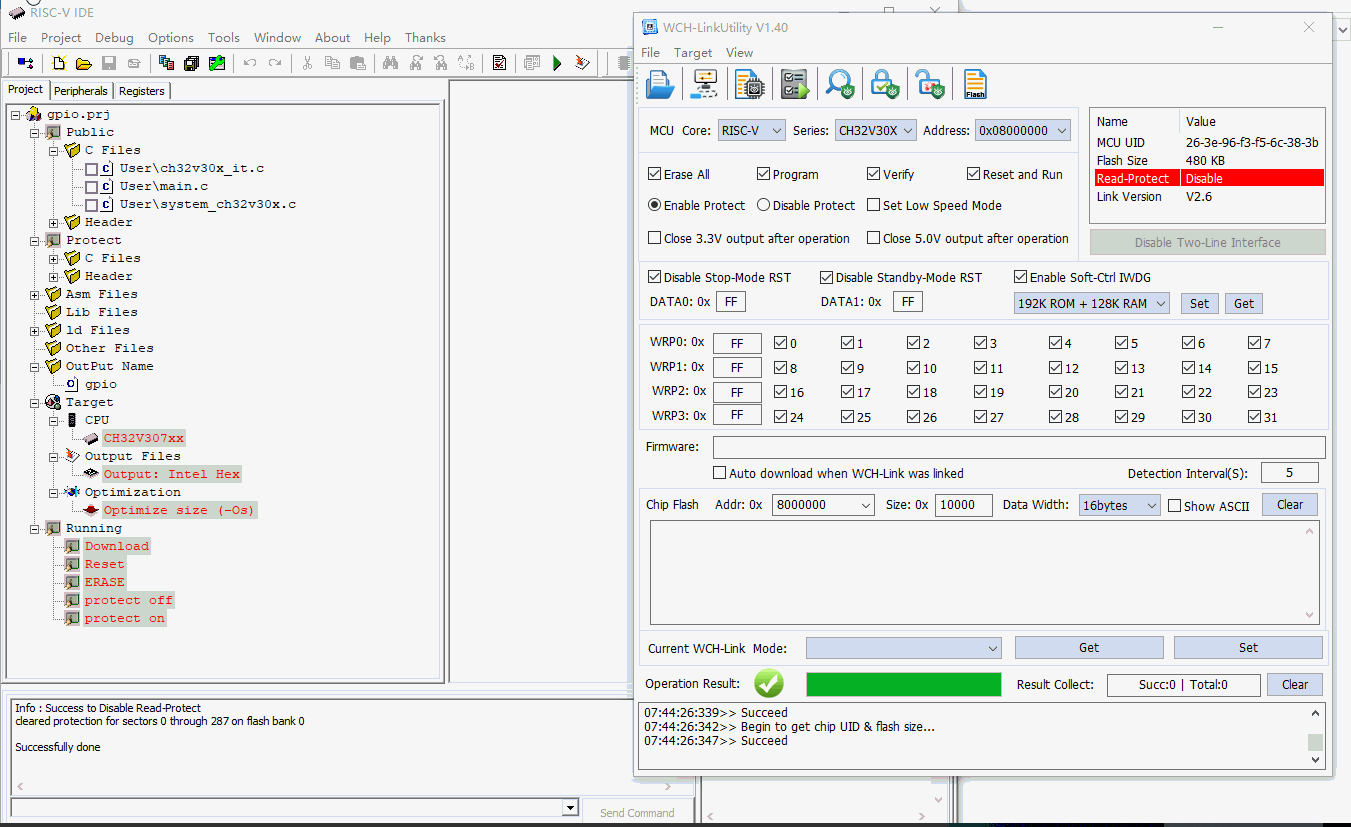Click the checklist options icon in IDE toolbar
The height and width of the screenshot is (827, 1351).
(499, 63)
